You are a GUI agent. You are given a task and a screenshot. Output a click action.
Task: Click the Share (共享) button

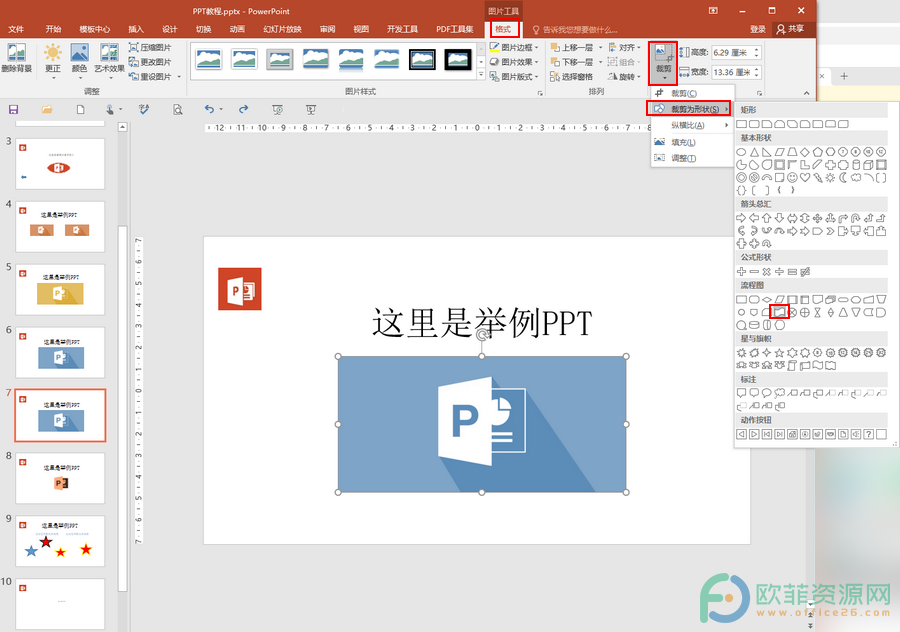[790, 29]
